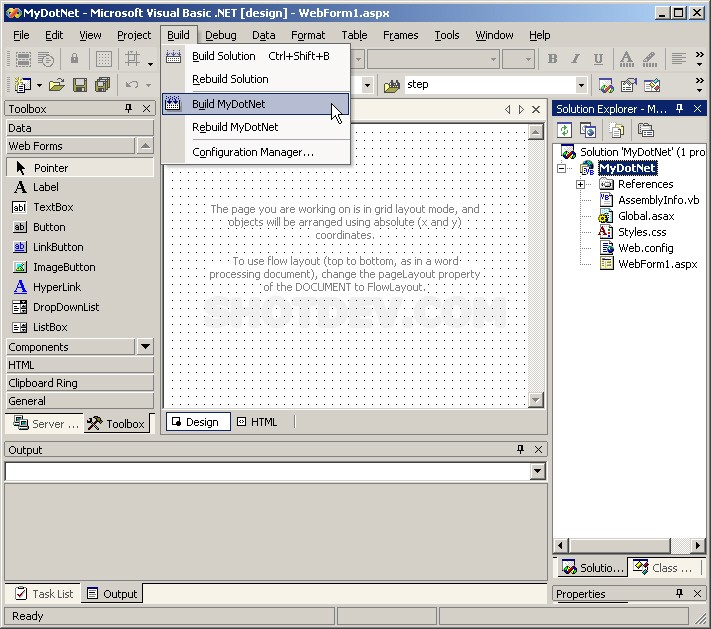This screenshot has width=711, height=629.
Task: Select the TextBox control
Action: pyautogui.click(x=79, y=207)
